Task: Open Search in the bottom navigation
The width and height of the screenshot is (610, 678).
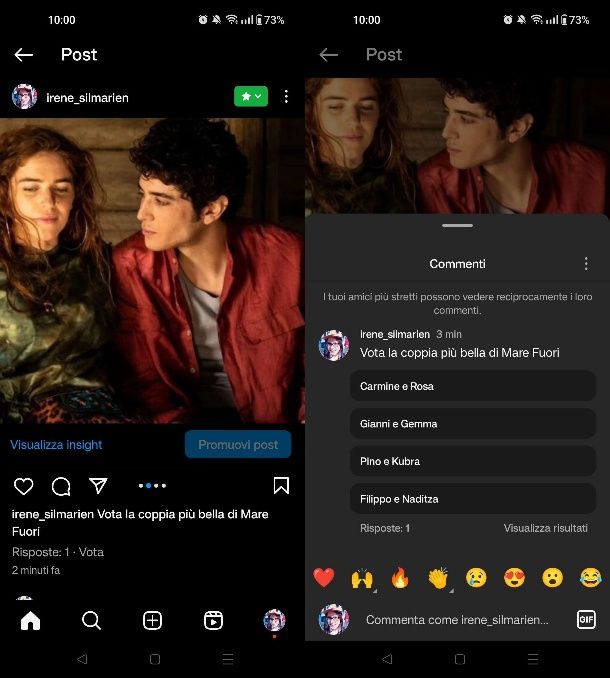Action: [x=91, y=620]
